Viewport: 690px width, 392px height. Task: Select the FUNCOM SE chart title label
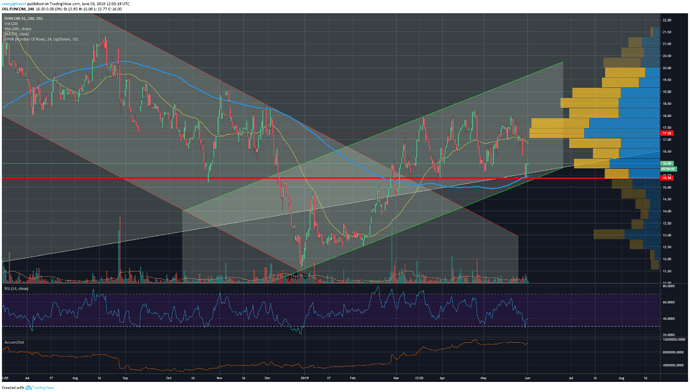24,18
